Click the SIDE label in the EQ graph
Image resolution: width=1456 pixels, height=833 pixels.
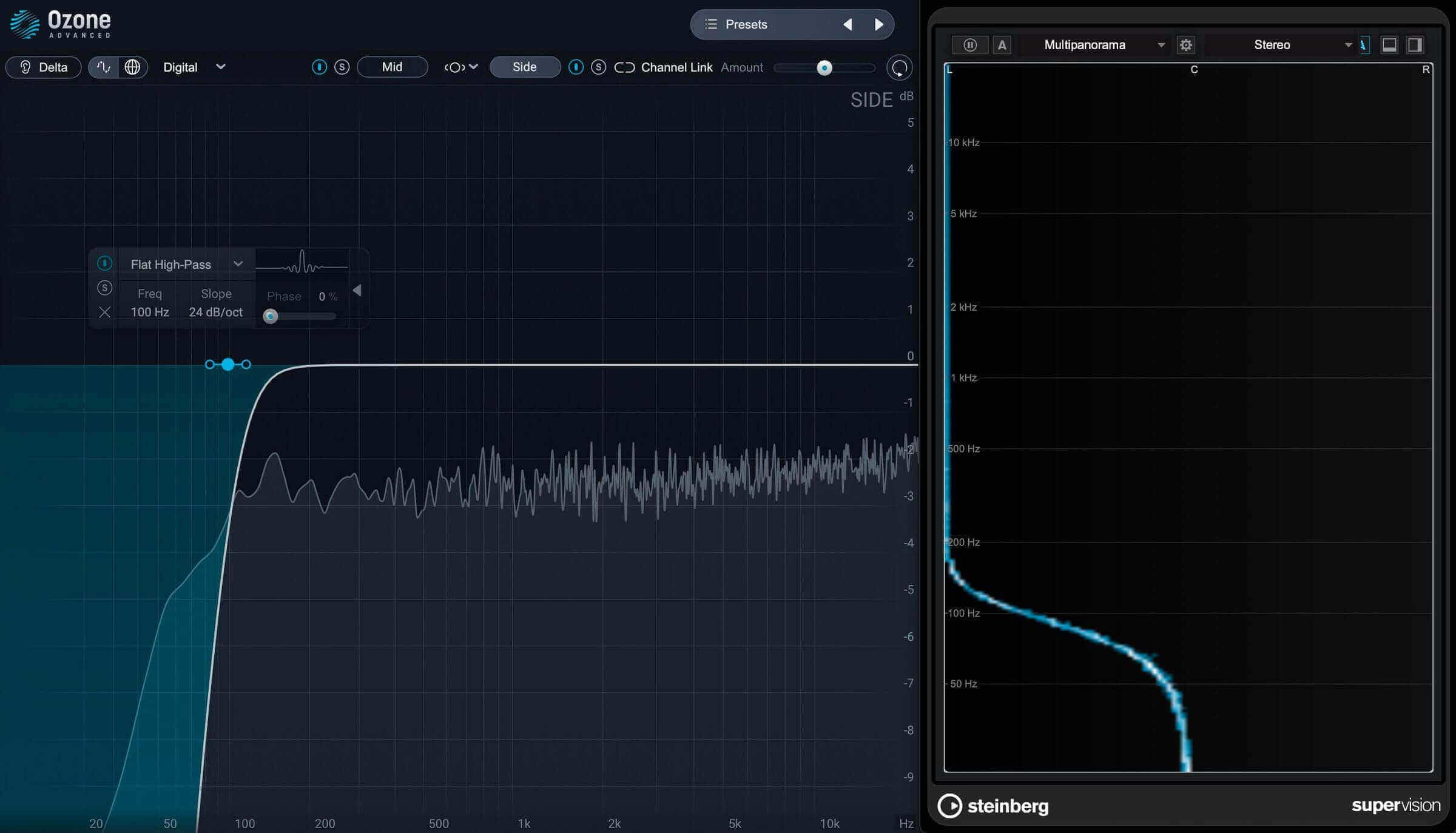[x=871, y=100]
